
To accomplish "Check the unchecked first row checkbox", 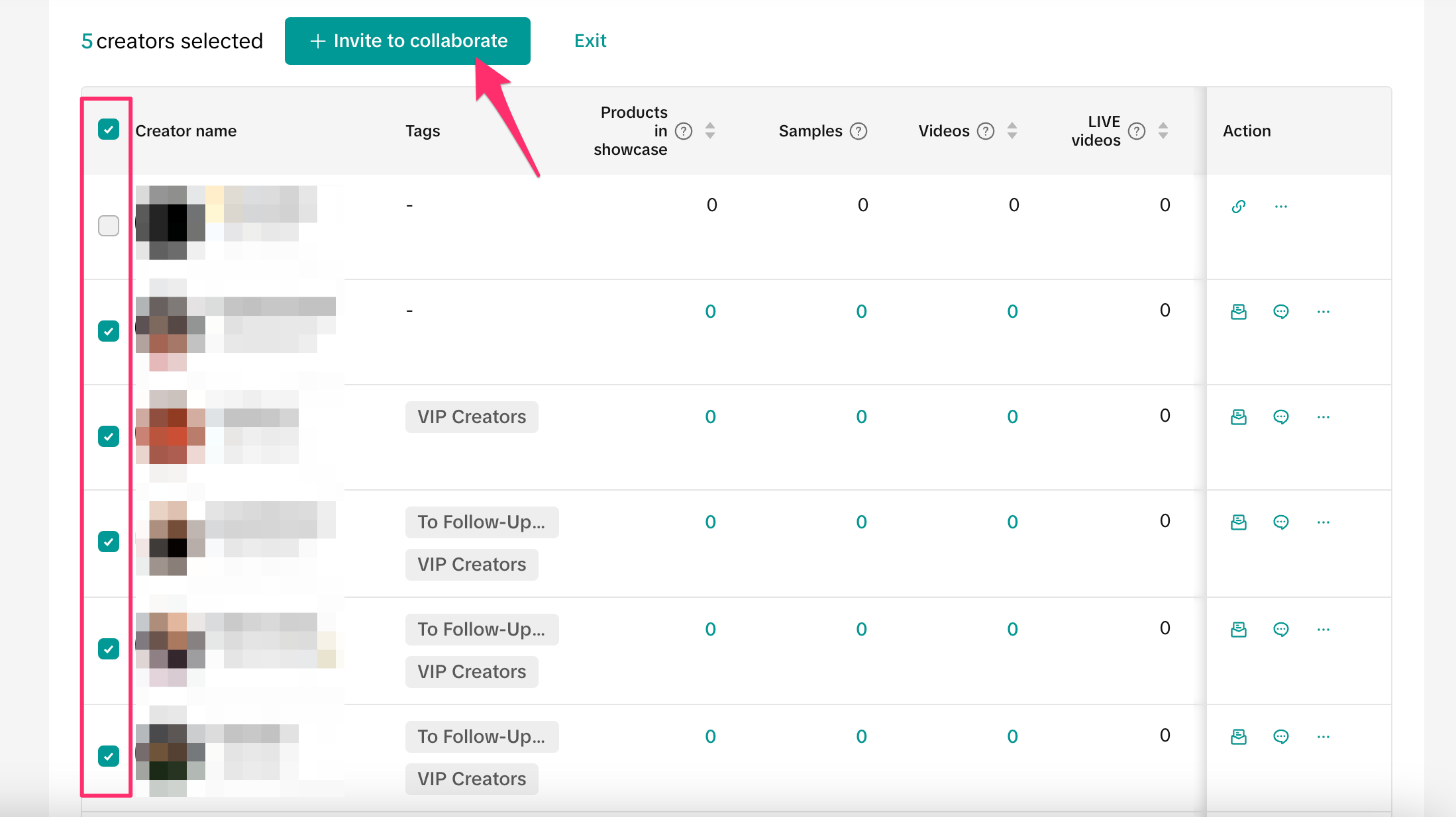I will pyautogui.click(x=109, y=226).
